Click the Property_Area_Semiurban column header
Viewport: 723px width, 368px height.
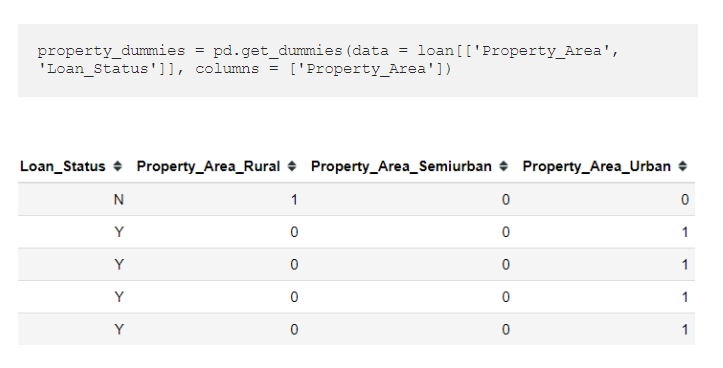point(401,166)
